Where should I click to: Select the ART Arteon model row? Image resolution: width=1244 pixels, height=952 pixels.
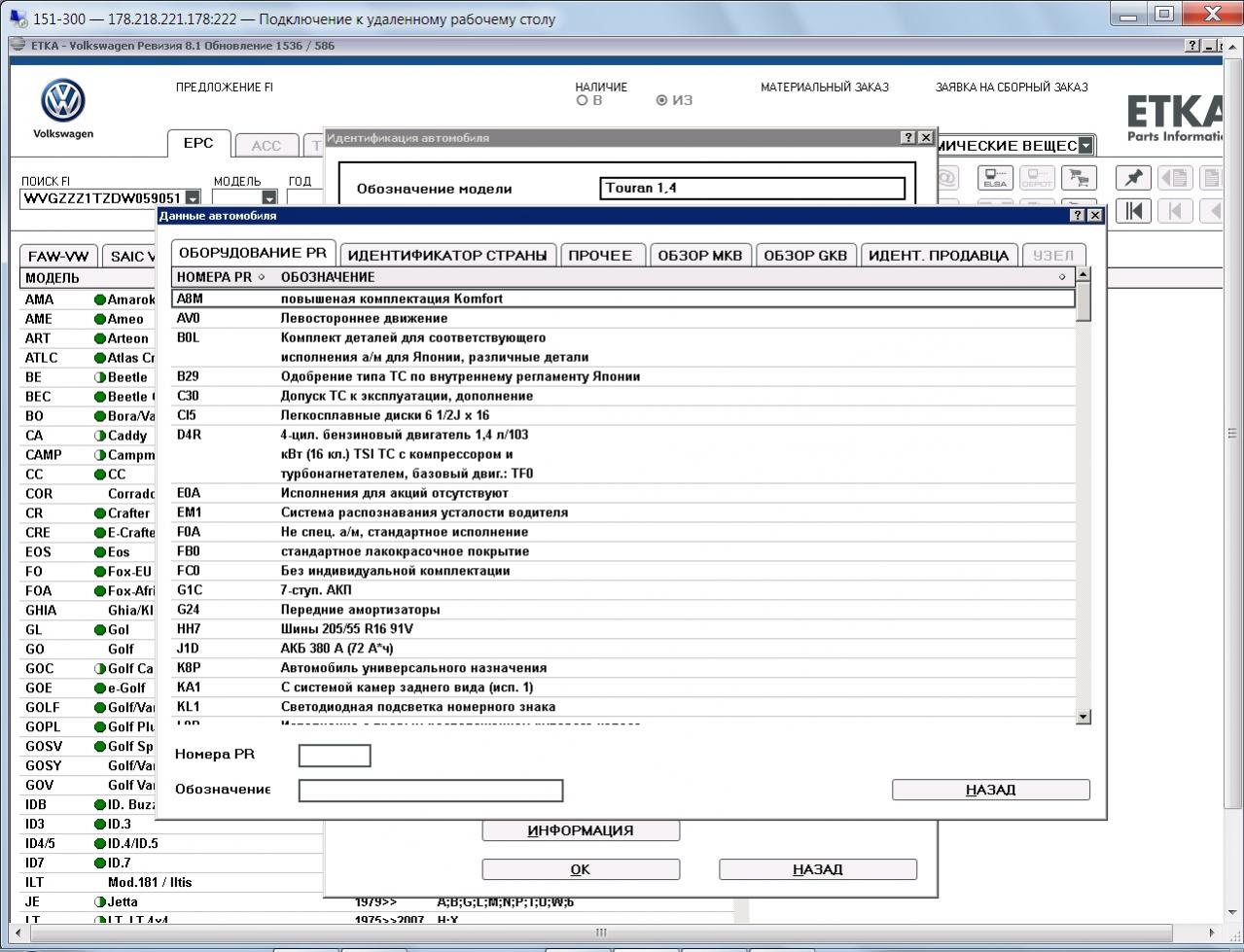[x=89, y=338]
